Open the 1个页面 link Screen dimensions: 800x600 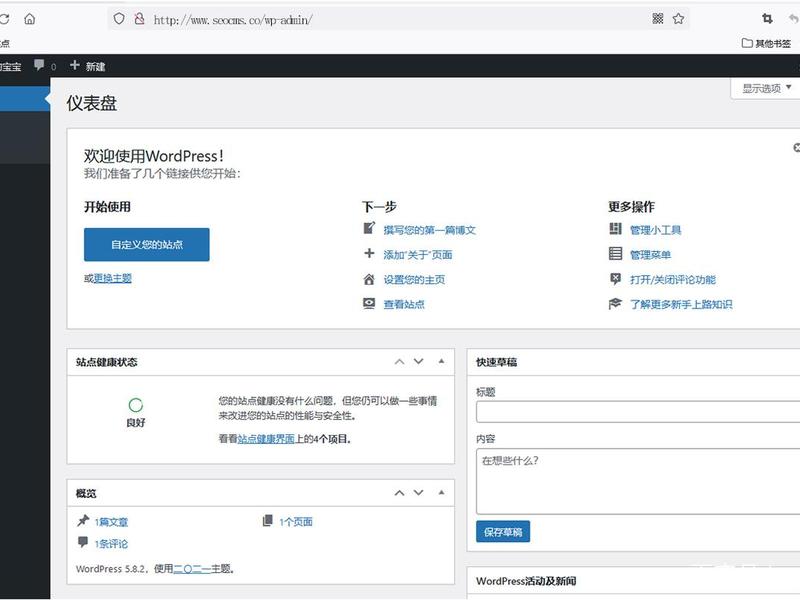pyautogui.click(x=296, y=521)
